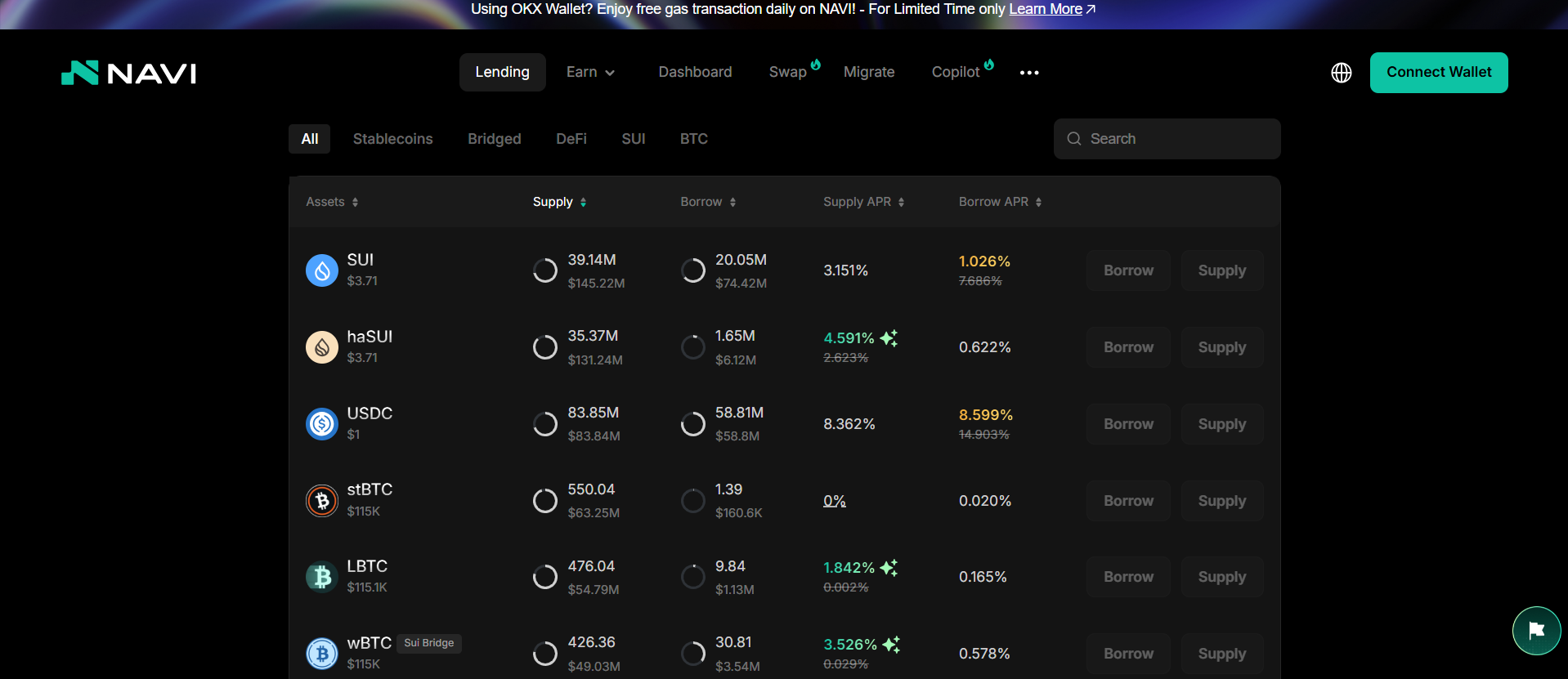
Task: Click USDC borrow utilization ring
Action: click(x=693, y=424)
